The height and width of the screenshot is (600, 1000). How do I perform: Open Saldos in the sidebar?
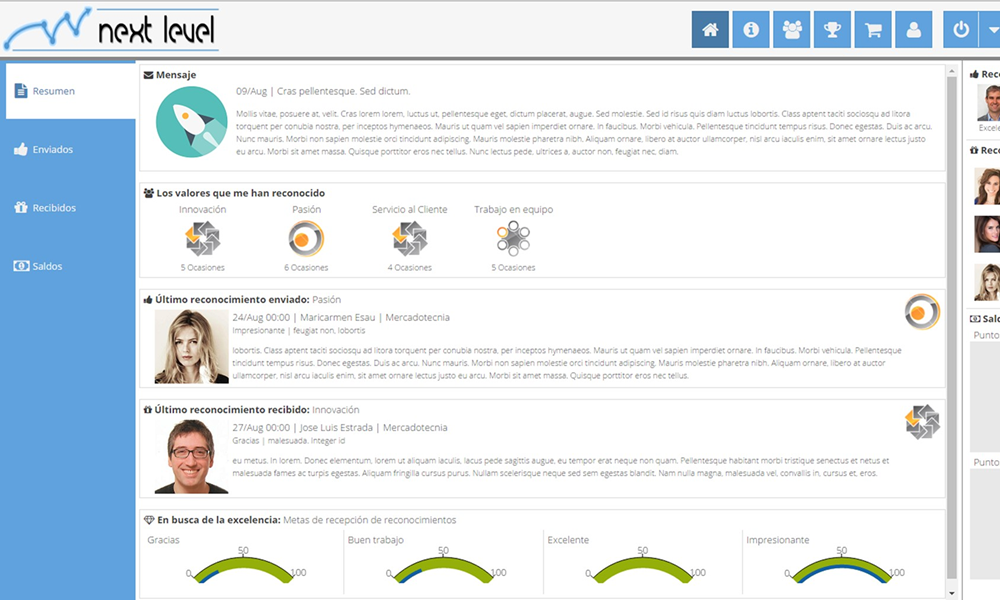click(68, 267)
